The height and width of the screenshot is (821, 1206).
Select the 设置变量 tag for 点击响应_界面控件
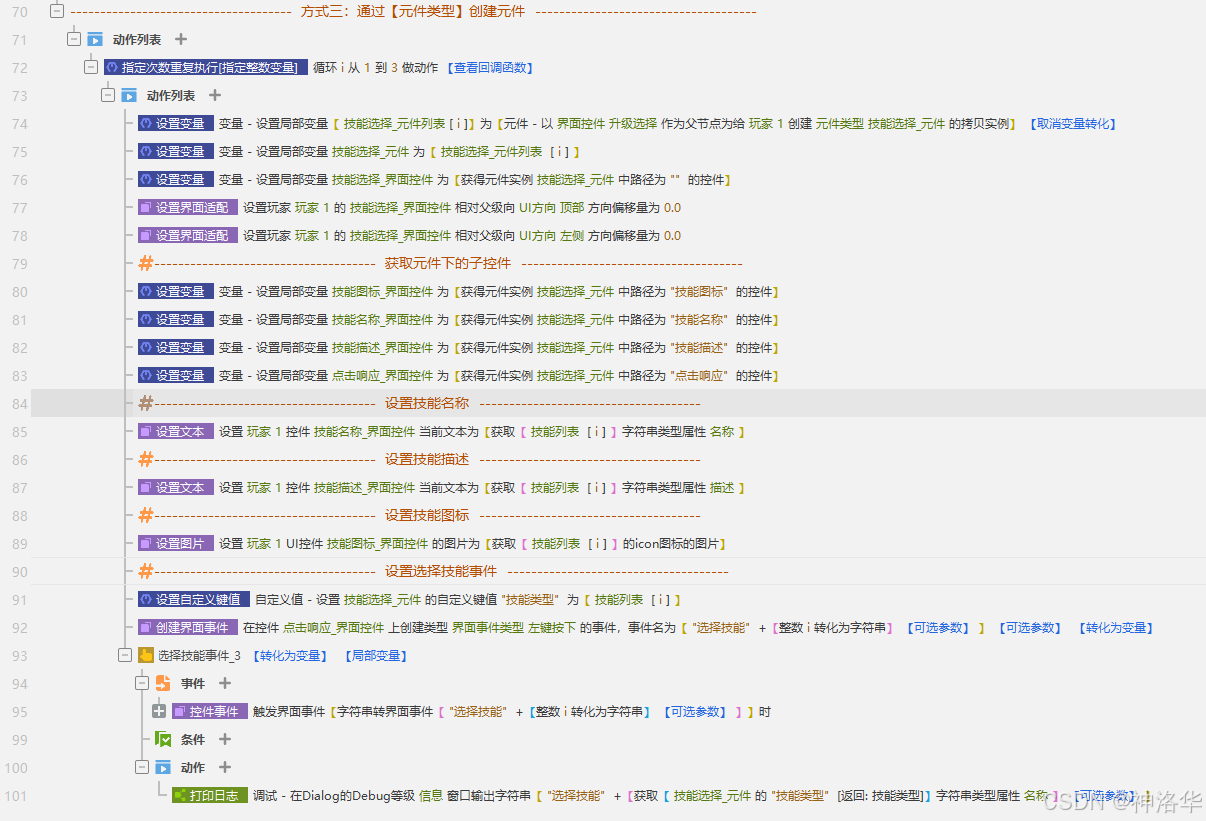(x=176, y=375)
